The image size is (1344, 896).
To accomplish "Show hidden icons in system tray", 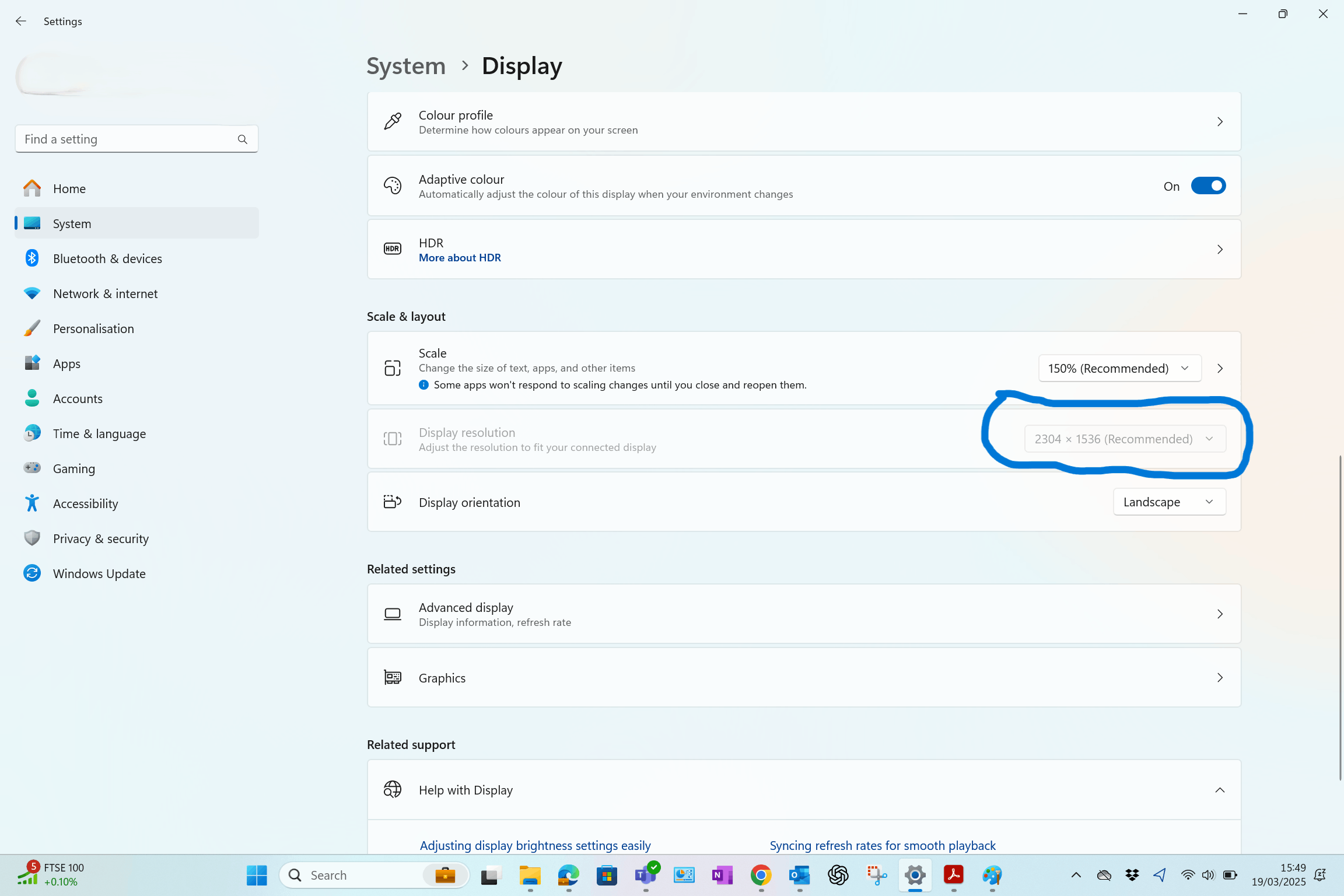I will pyautogui.click(x=1076, y=875).
